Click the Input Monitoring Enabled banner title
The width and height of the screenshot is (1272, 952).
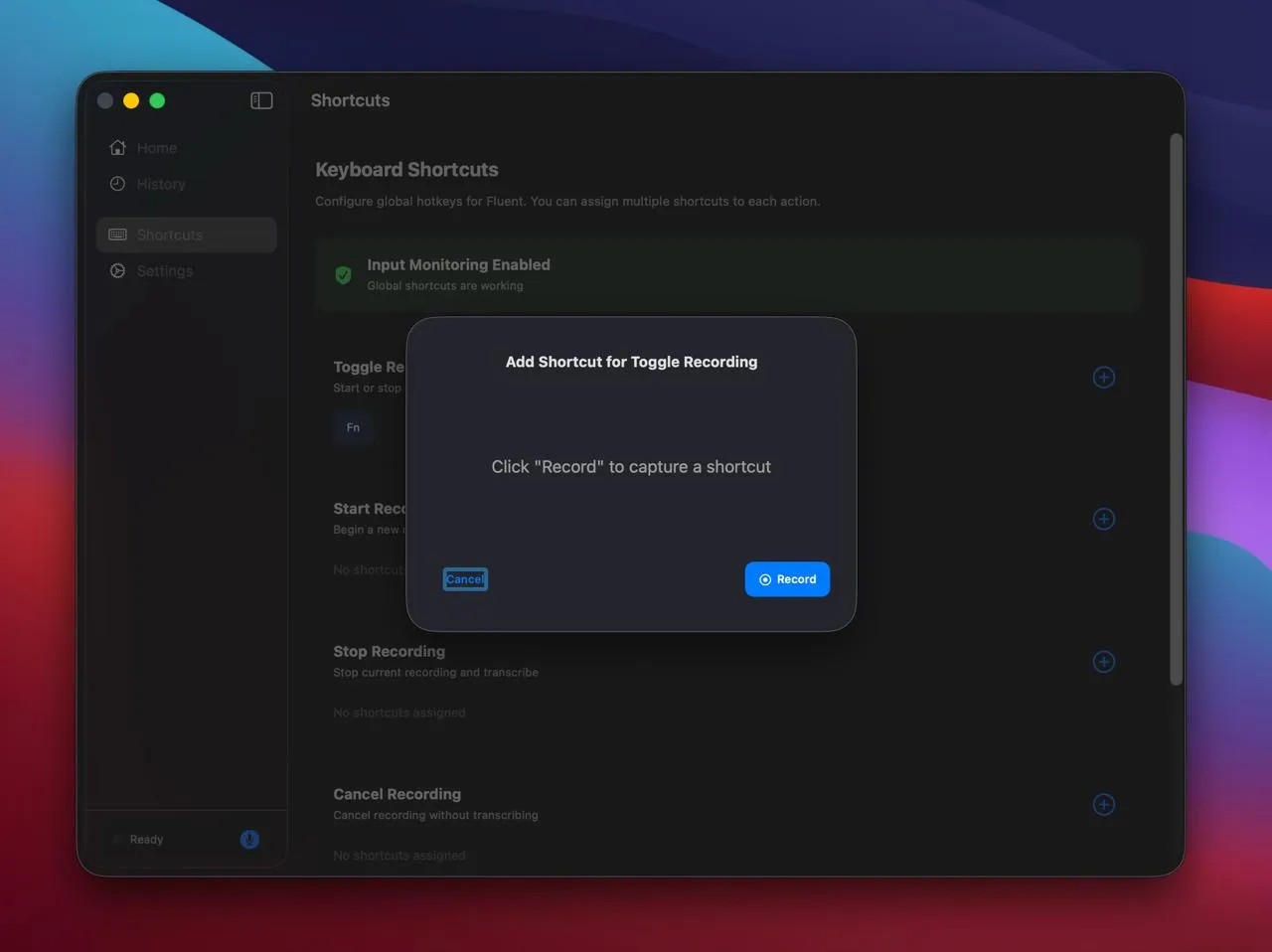(458, 265)
